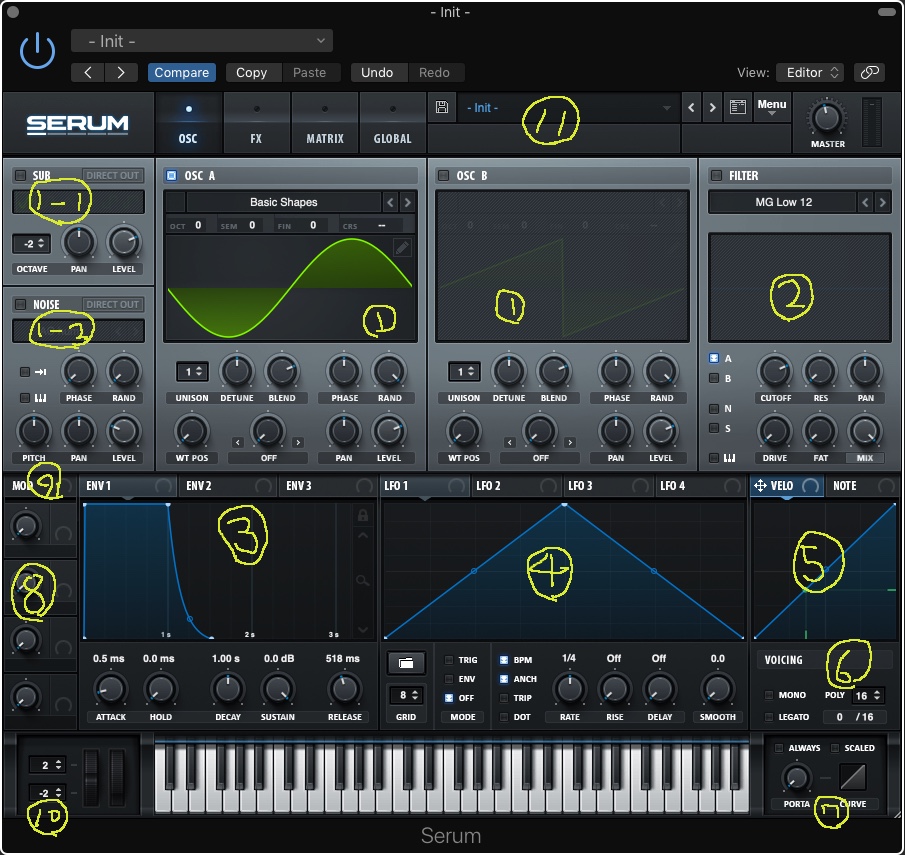Click the host previous preset arrow
This screenshot has height=855, width=905.
pos(88,73)
